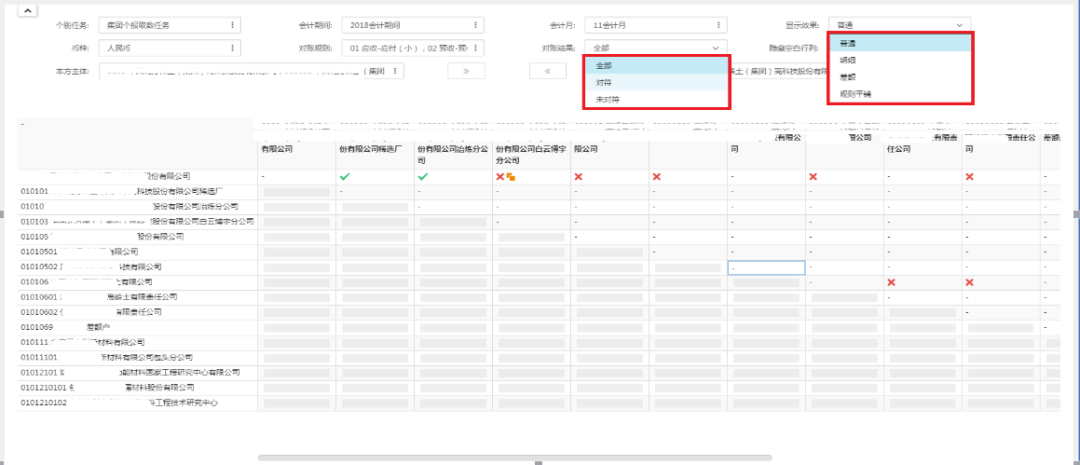Select row 0101210102 工程技术研究中心
This screenshot has height=465, width=1080.
138,403
